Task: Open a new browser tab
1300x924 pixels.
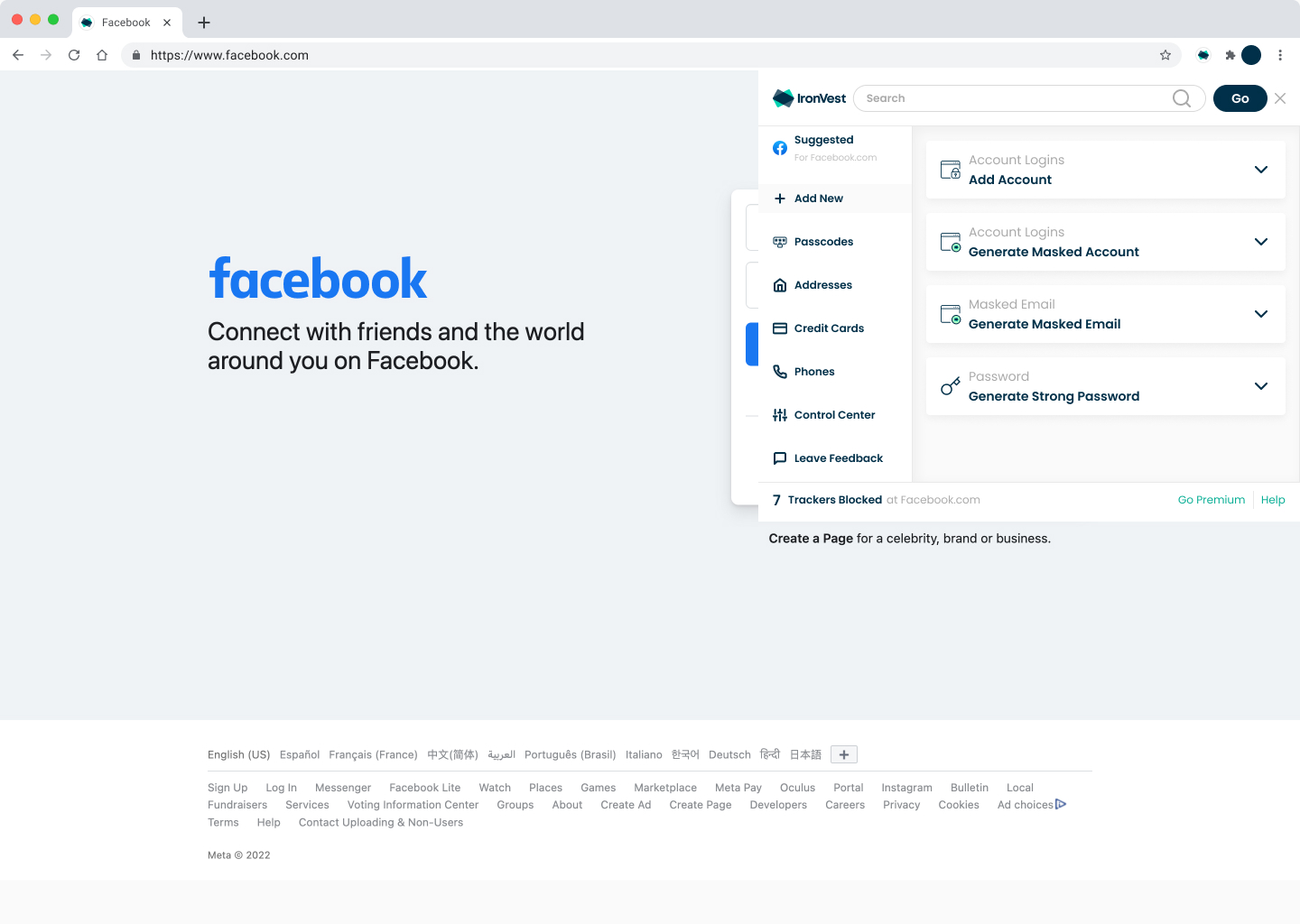Action: point(204,23)
